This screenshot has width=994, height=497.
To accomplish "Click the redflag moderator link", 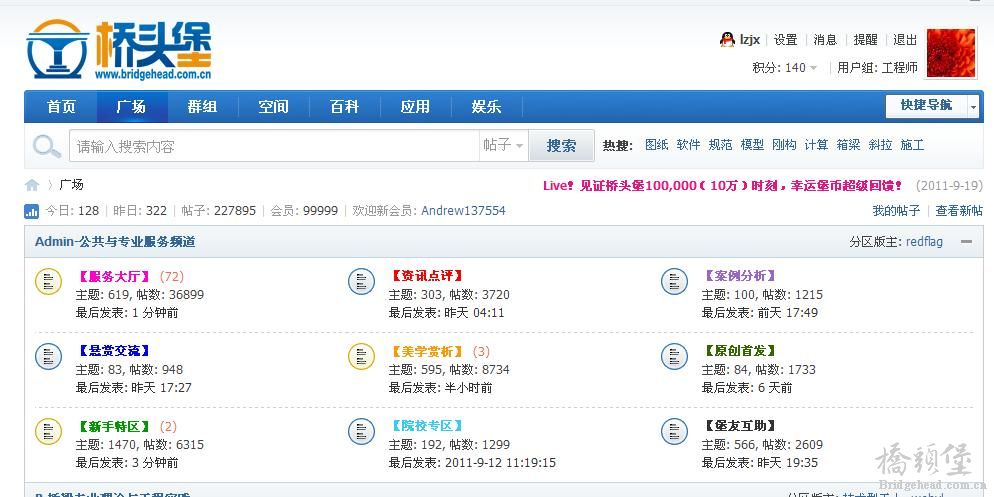I will click(924, 242).
